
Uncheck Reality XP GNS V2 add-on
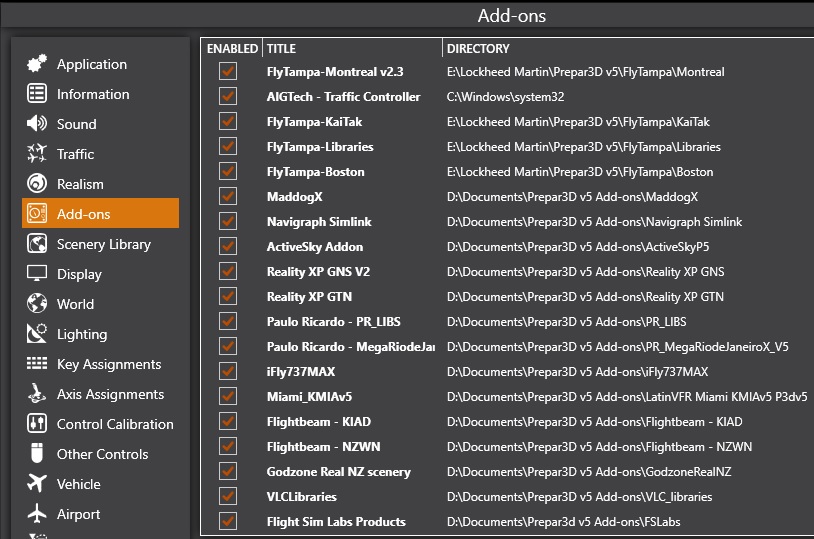pyautogui.click(x=227, y=271)
